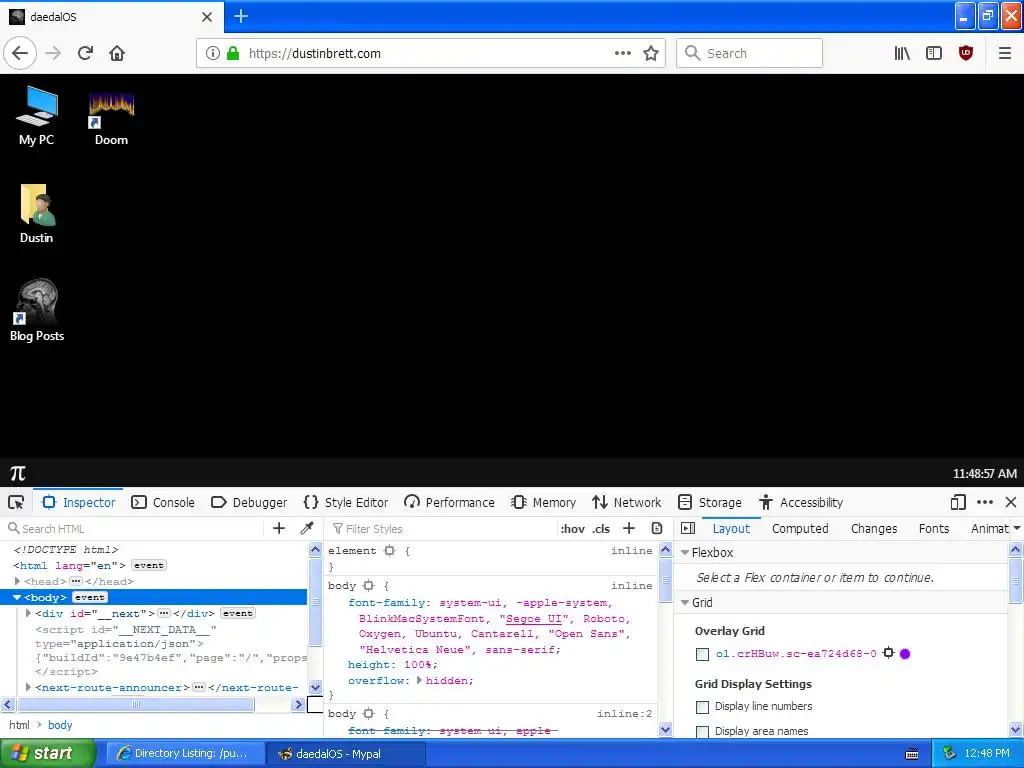Collapse the Flexbox section
1024x768 pixels.
click(685, 552)
